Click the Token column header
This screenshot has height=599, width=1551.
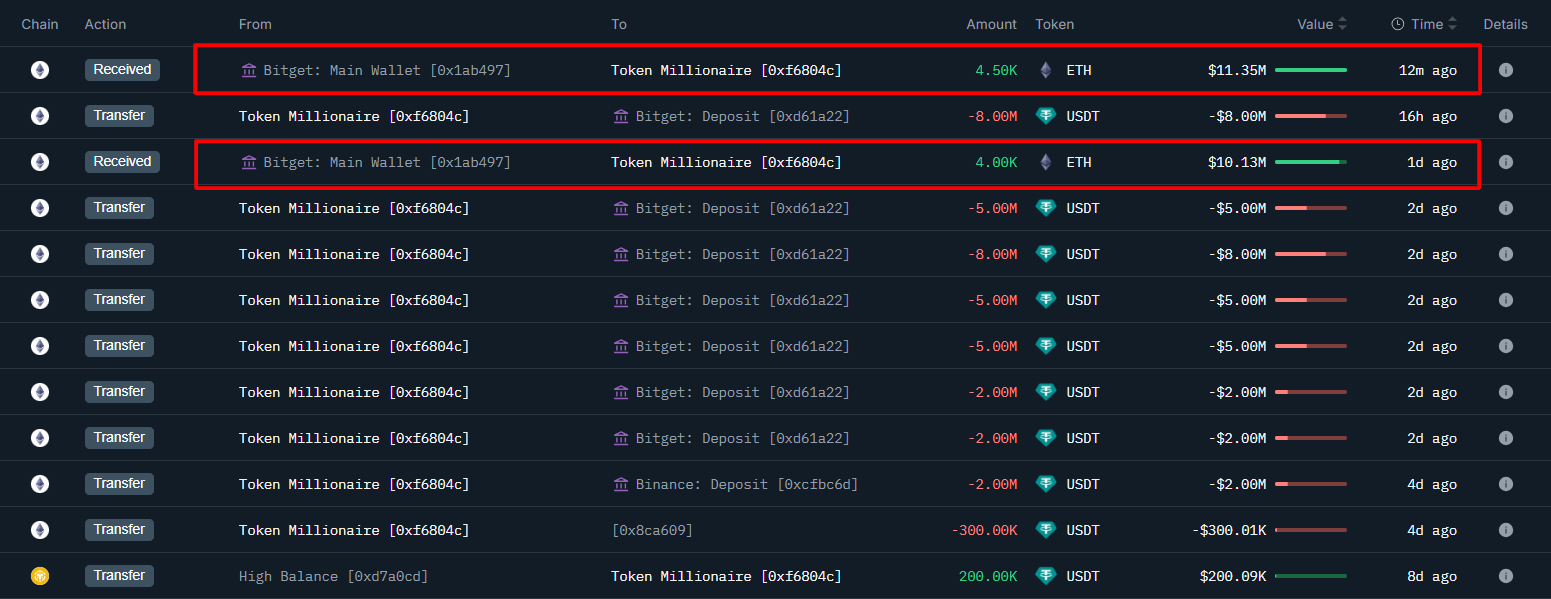coord(1054,24)
